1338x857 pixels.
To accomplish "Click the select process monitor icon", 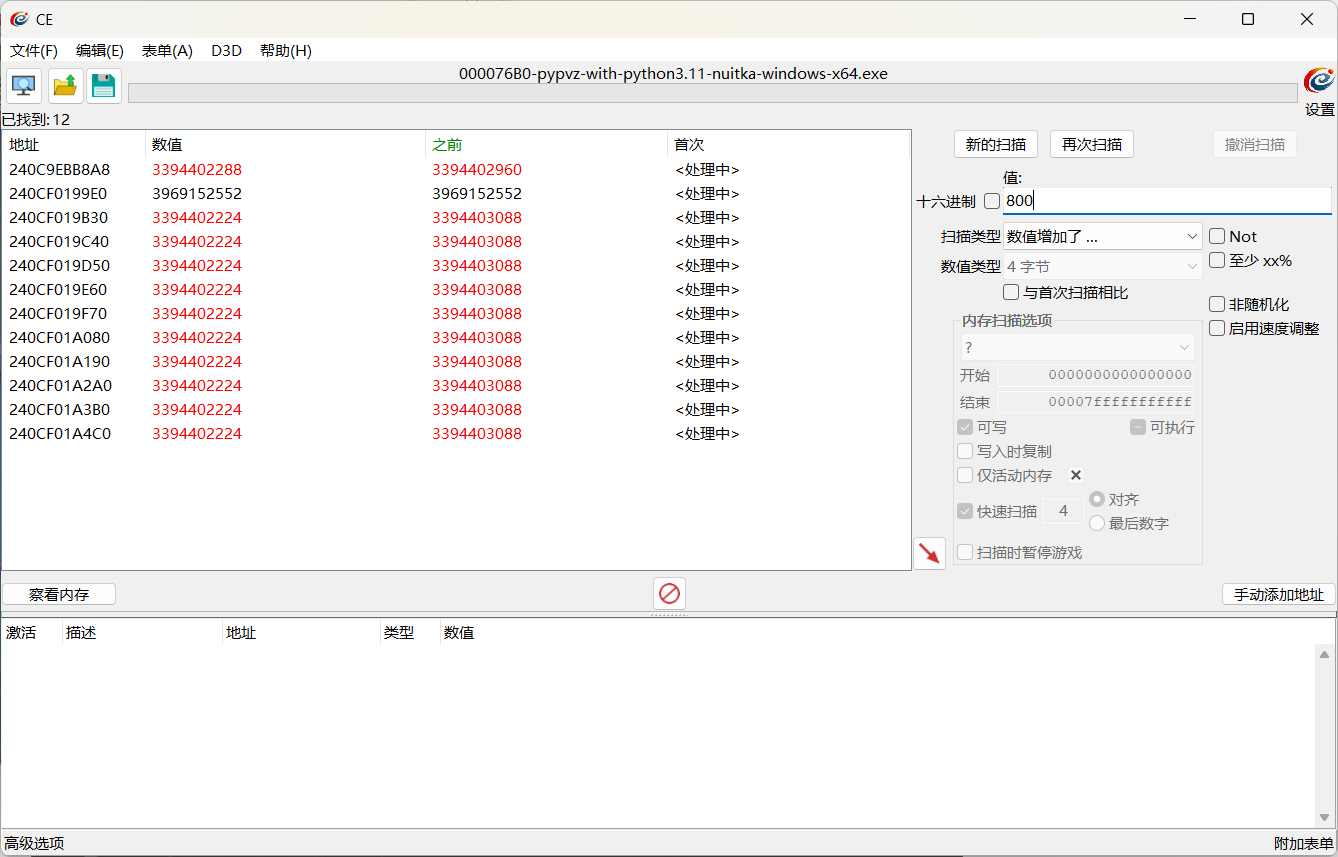I will coord(24,87).
